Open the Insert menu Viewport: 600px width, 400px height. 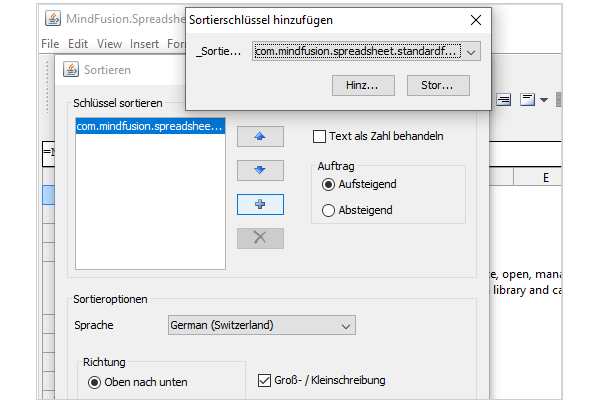click(144, 44)
